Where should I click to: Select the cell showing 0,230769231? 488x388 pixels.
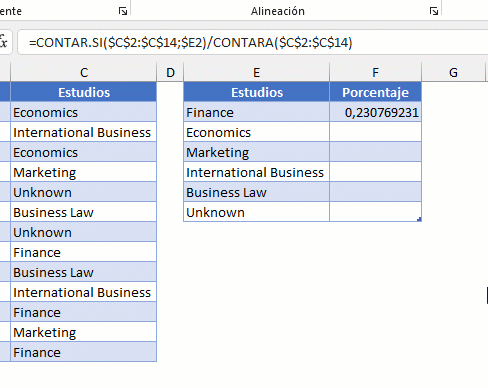375,112
